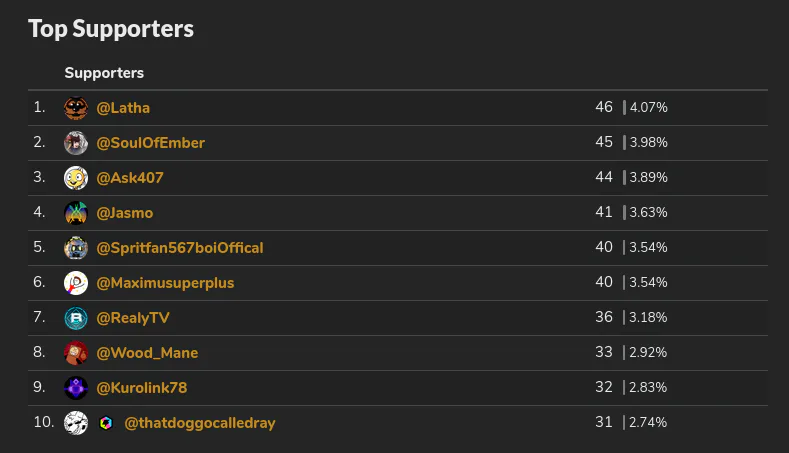Visit the @SoulOfEmber profile link

150,143
